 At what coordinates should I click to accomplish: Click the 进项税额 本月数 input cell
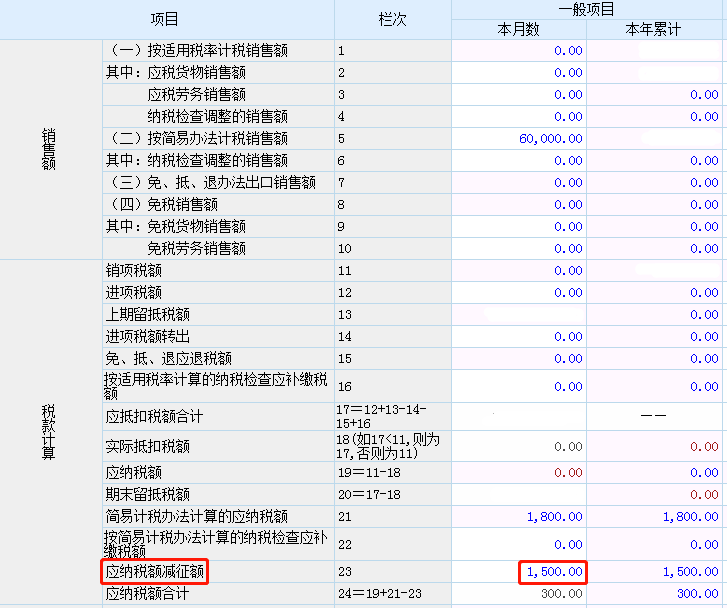click(x=519, y=292)
